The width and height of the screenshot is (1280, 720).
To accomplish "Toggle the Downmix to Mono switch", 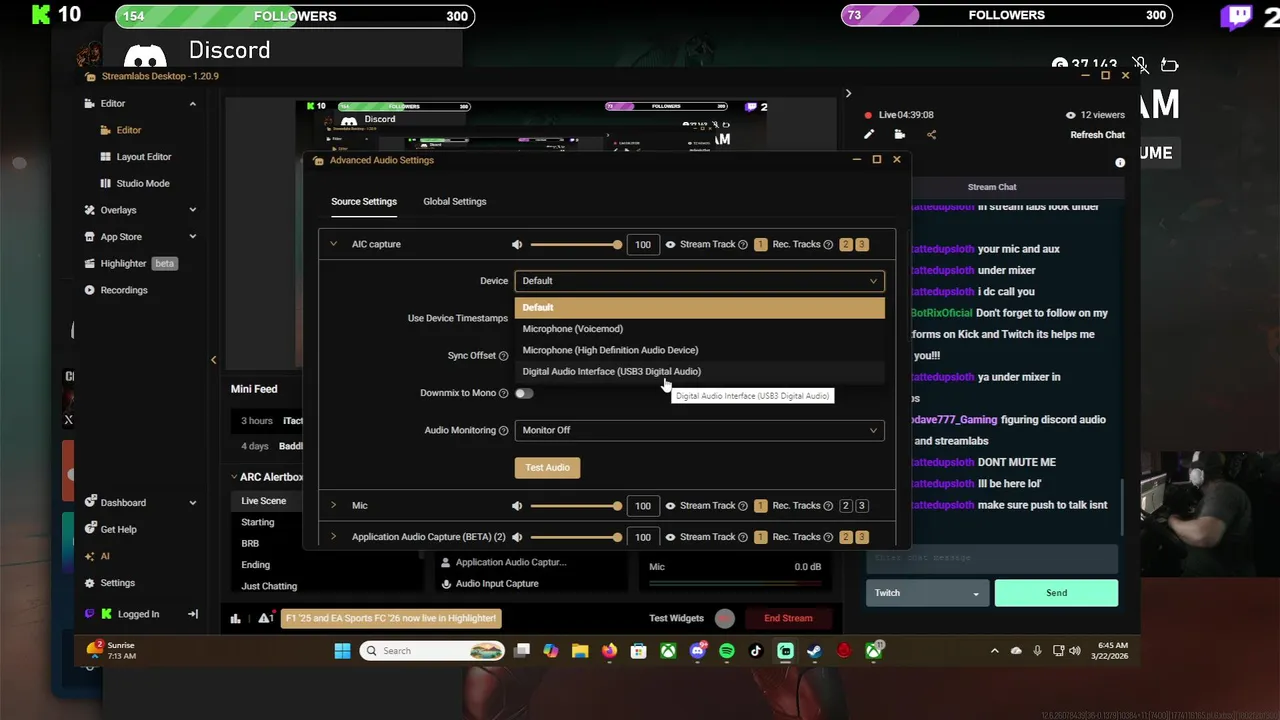I will coord(524,393).
